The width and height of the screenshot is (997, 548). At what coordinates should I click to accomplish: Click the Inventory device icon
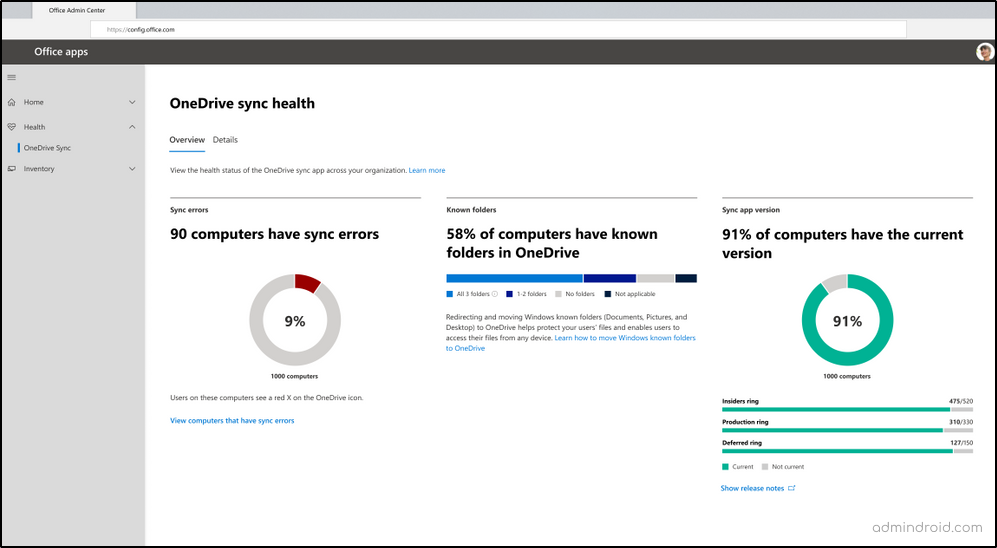coord(11,169)
